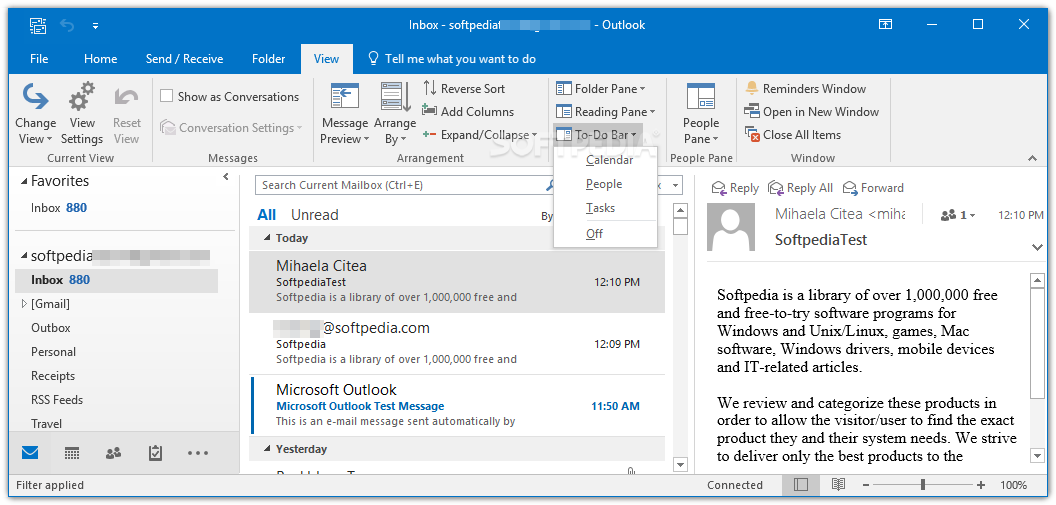Click the To-Do Bar dropdown button
Viewport: 1056px width, 505px height.
tap(597, 135)
